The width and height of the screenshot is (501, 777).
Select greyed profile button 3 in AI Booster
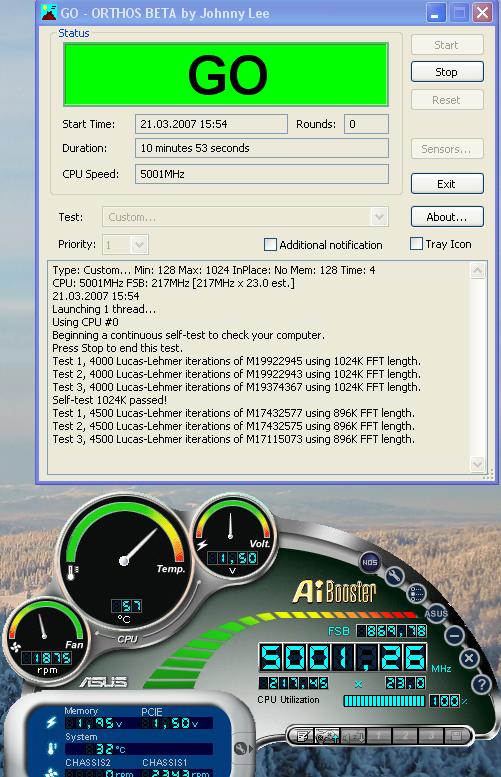pyautogui.click(x=430, y=736)
